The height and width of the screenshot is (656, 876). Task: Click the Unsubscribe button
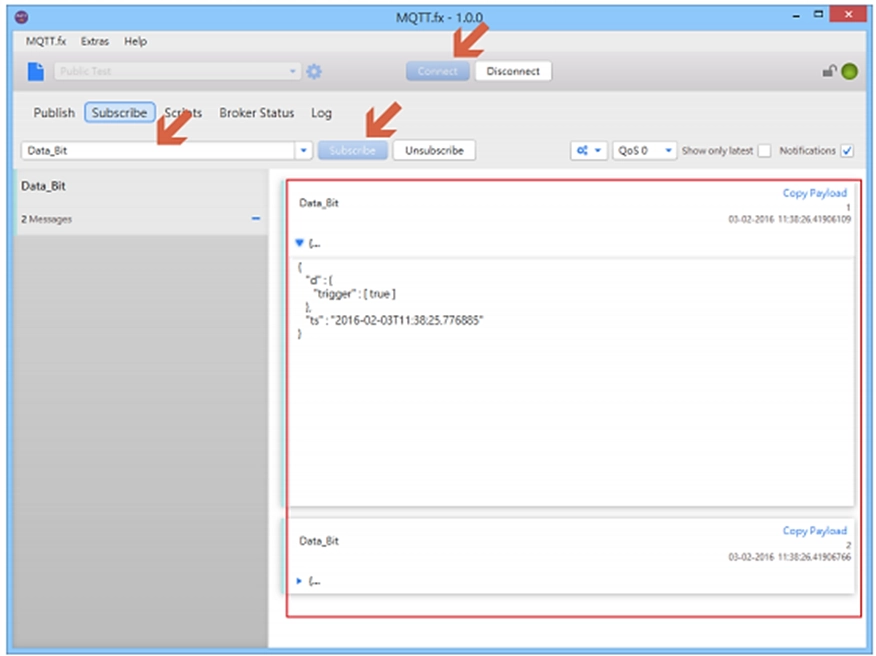[434, 150]
